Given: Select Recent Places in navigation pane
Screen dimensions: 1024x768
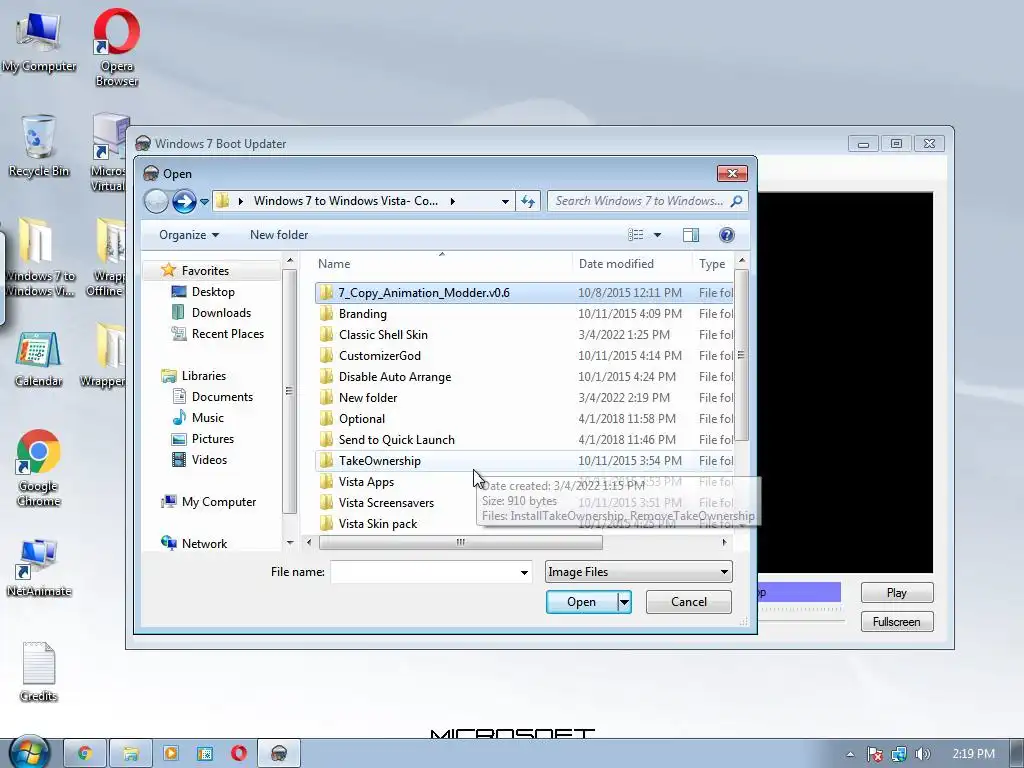Looking at the screenshot, I should [x=227, y=334].
